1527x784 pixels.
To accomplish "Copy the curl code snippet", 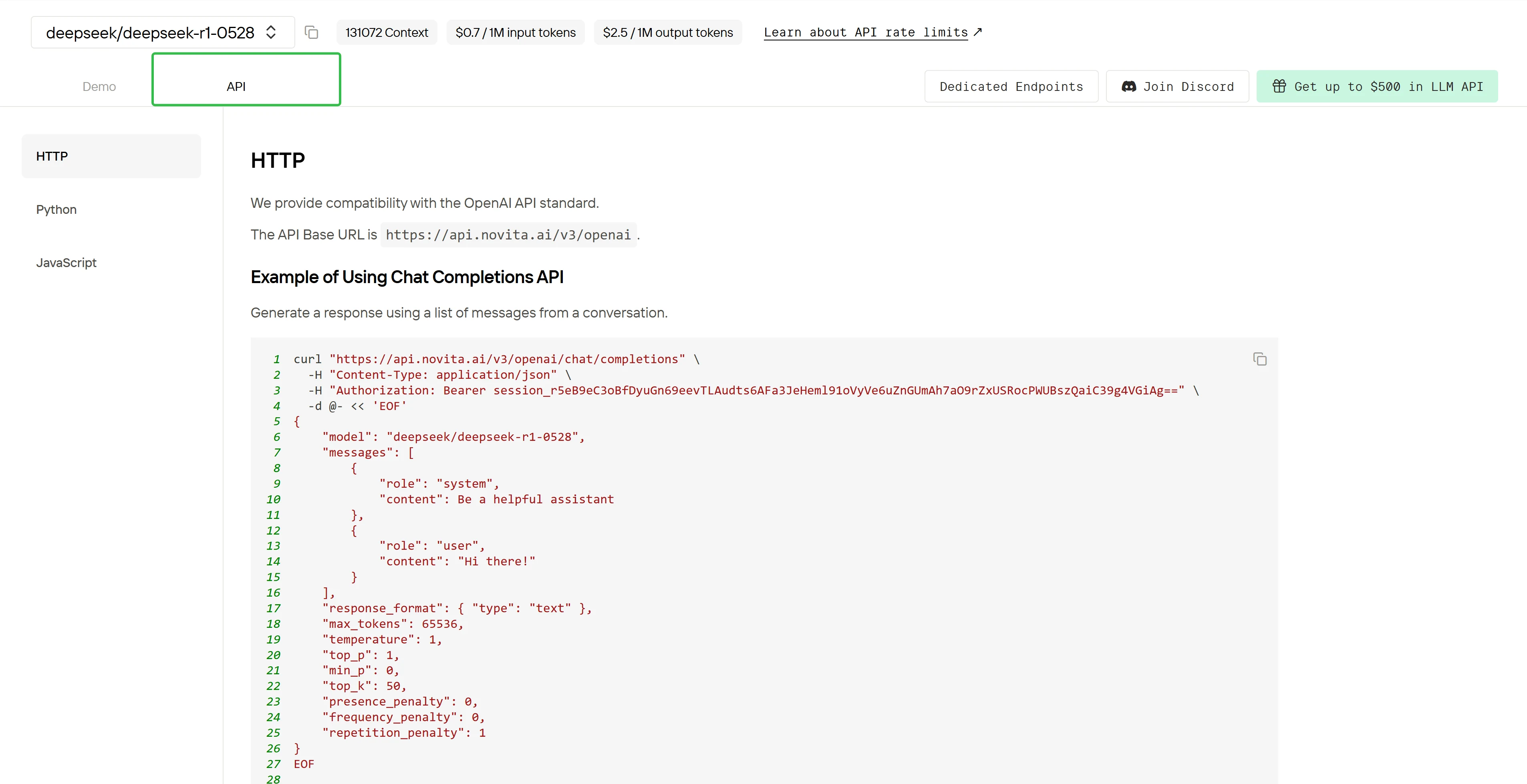I will click(x=1260, y=359).
